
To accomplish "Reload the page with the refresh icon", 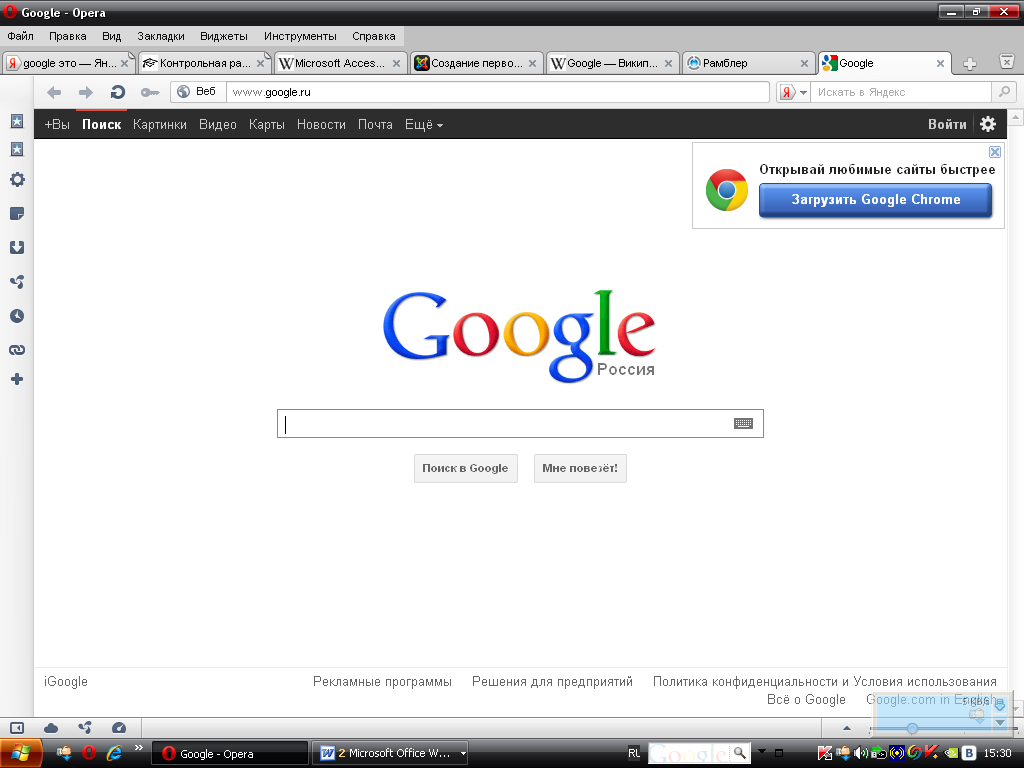I will click(x=118, y=92).
